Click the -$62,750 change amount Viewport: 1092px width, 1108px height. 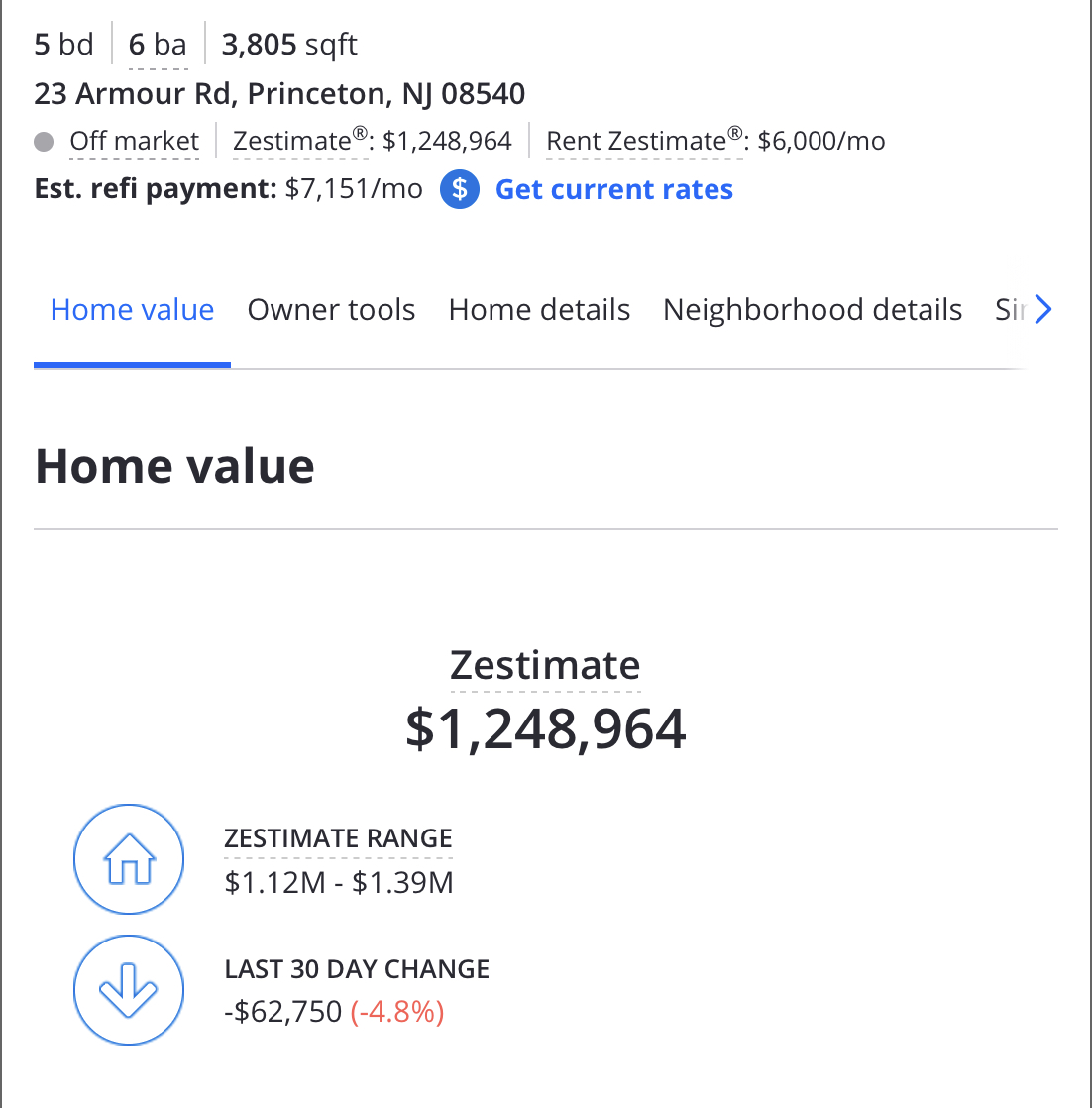tap(283, 1012)
